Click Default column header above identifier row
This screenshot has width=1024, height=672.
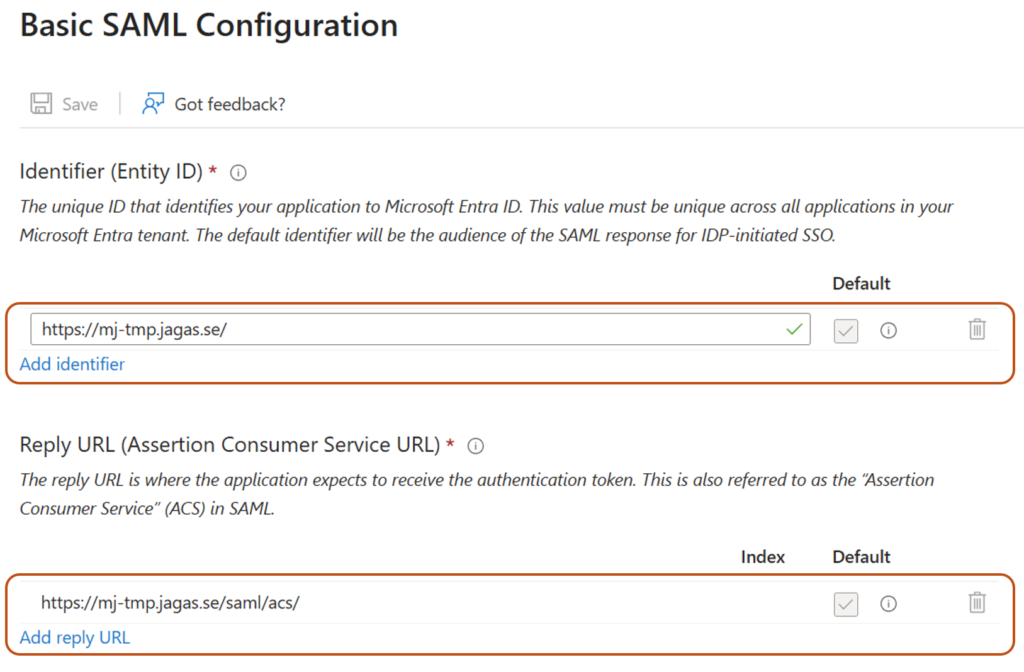point(861,283)
